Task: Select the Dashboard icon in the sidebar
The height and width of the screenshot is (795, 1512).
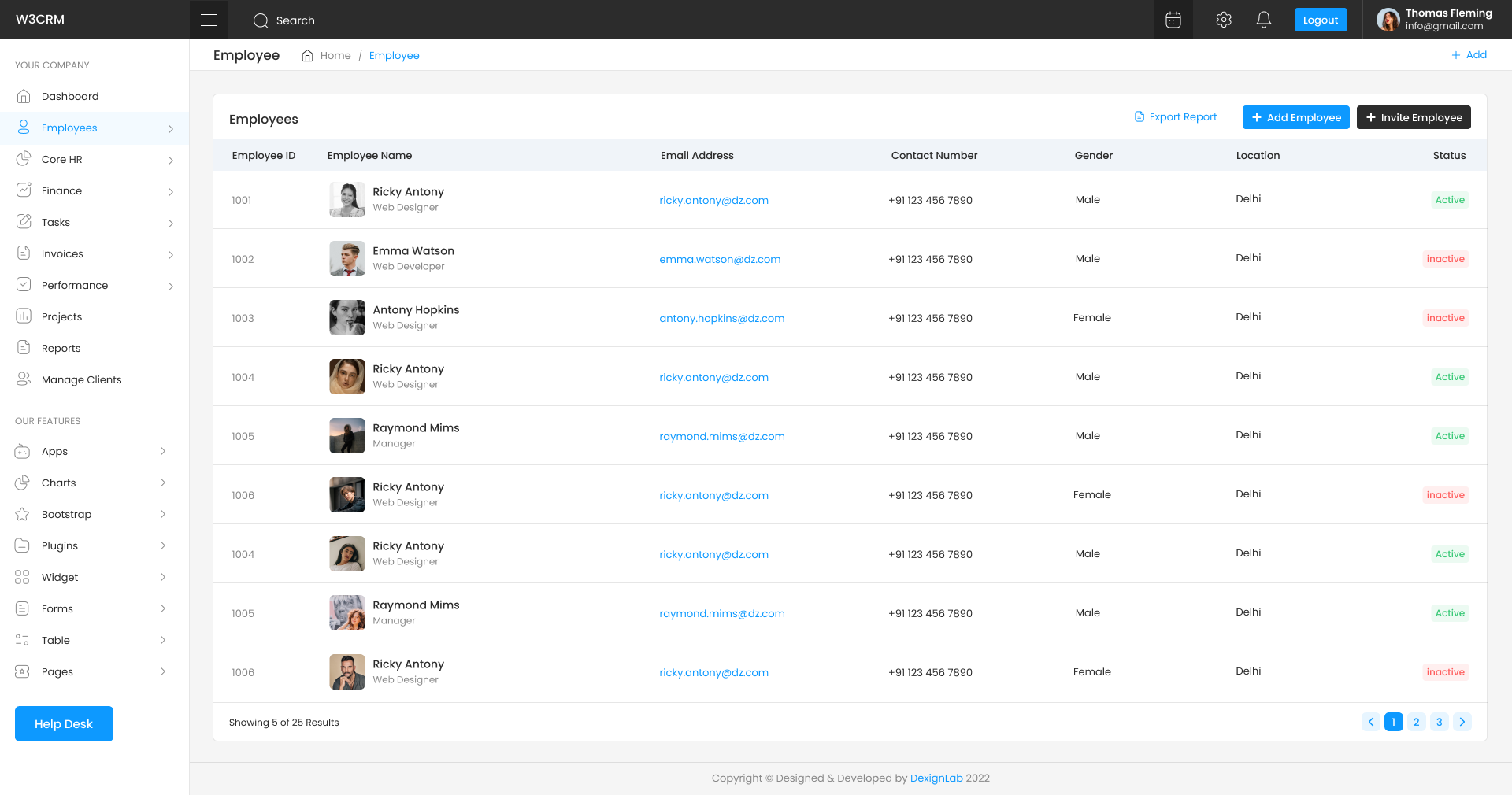Action: click(24, 96)
